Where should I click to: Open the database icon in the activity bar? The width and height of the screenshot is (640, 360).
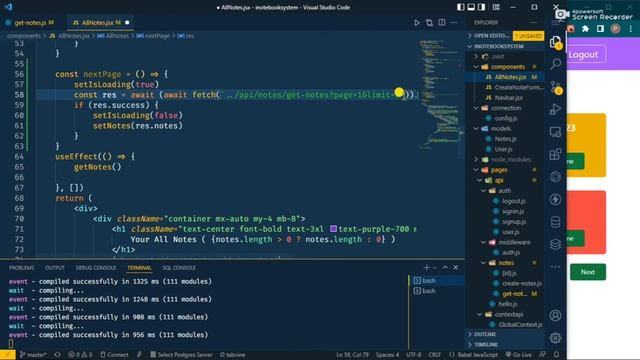pos(556,222)
